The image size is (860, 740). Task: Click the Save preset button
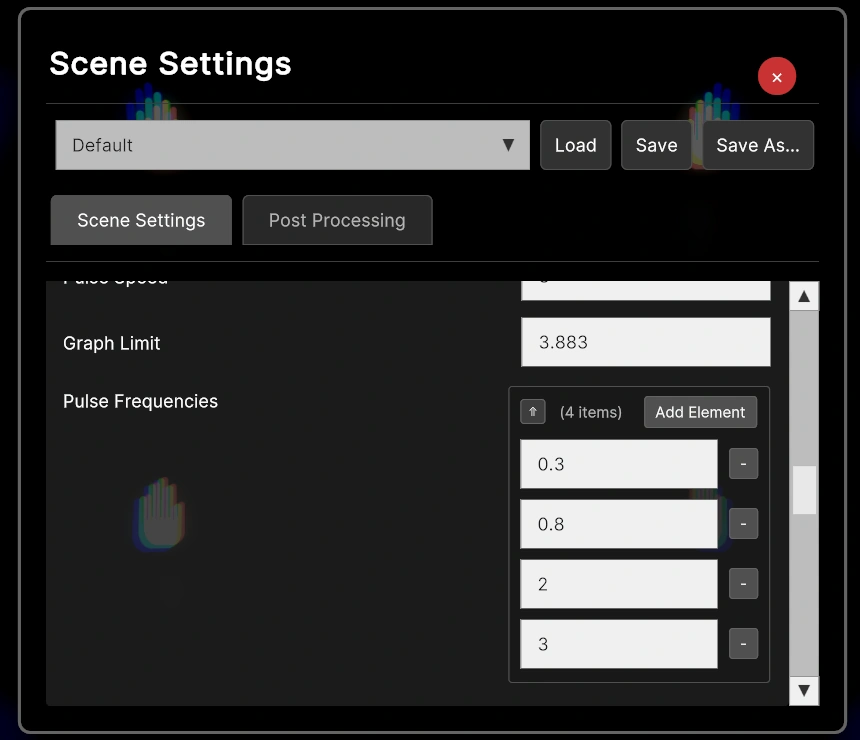[x=656, y=145]
